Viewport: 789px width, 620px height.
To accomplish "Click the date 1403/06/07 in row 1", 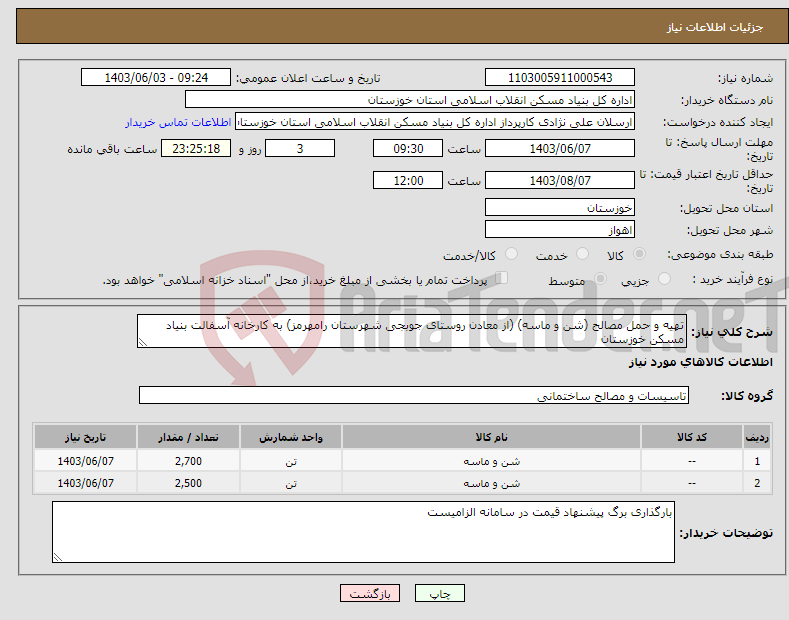I will pos(86,461).
